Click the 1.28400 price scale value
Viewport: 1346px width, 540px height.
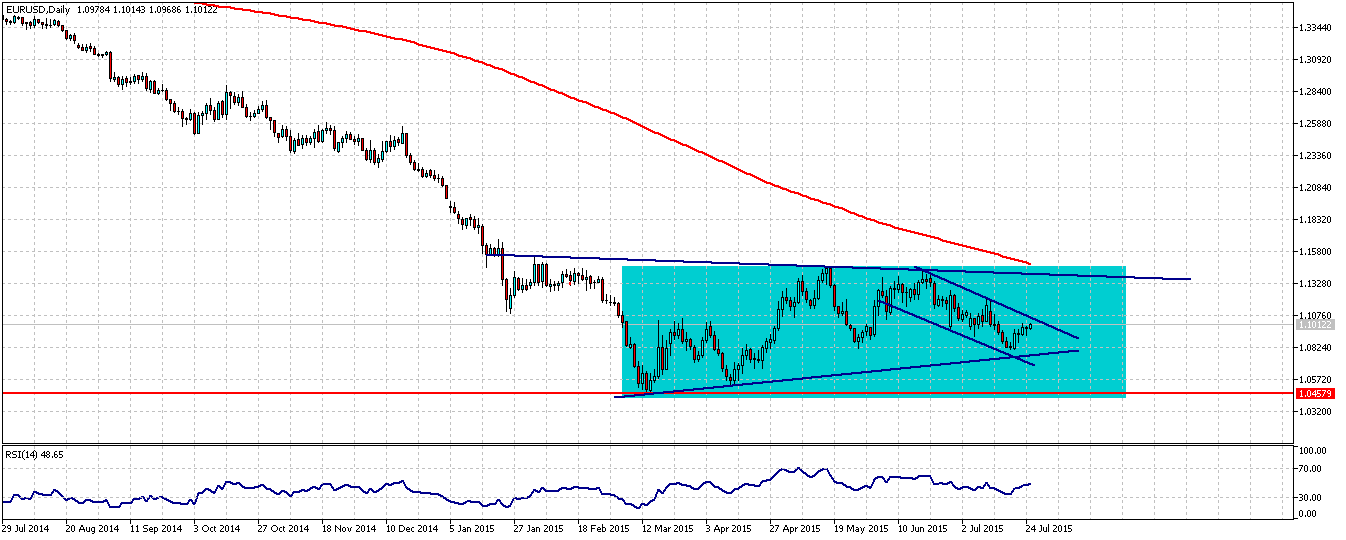pyautogui.click(x=1315, y=91)
